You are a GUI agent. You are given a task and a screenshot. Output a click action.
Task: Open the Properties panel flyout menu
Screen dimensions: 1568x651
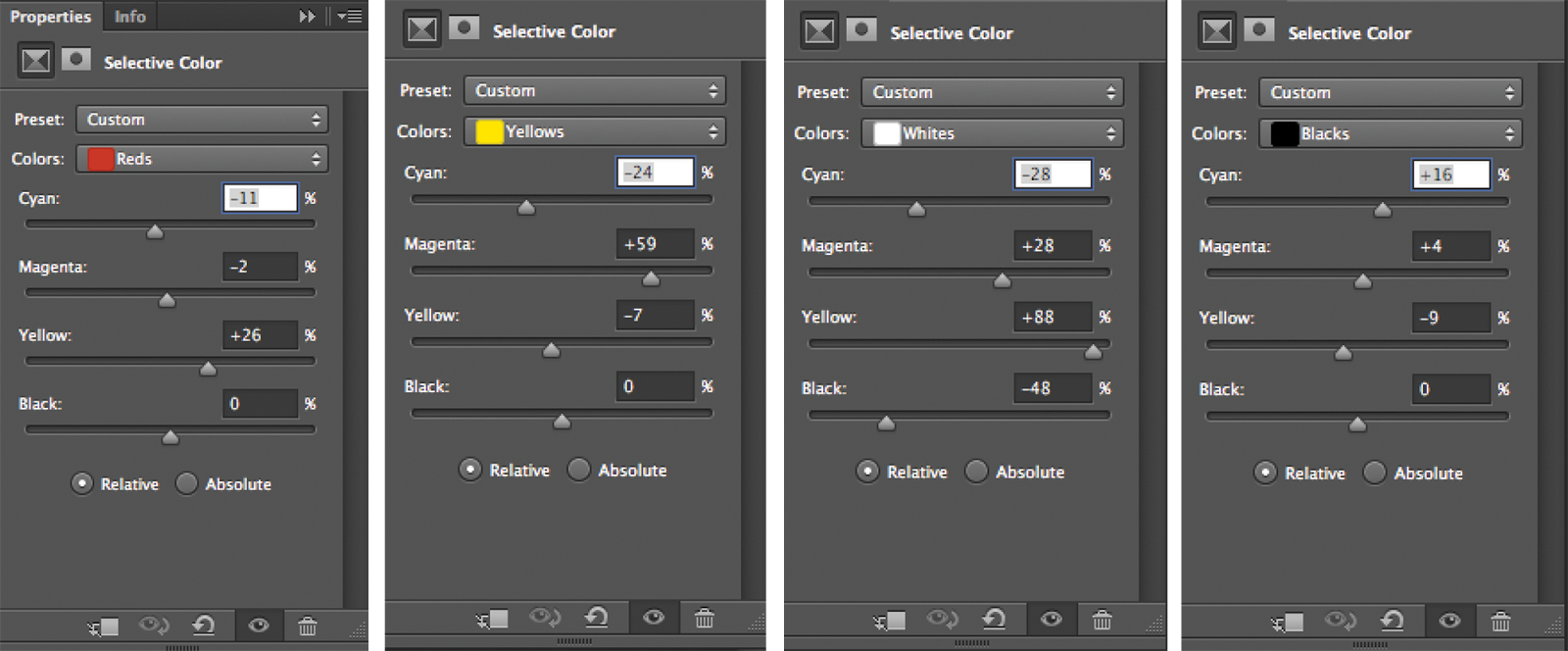coord(350,16)
